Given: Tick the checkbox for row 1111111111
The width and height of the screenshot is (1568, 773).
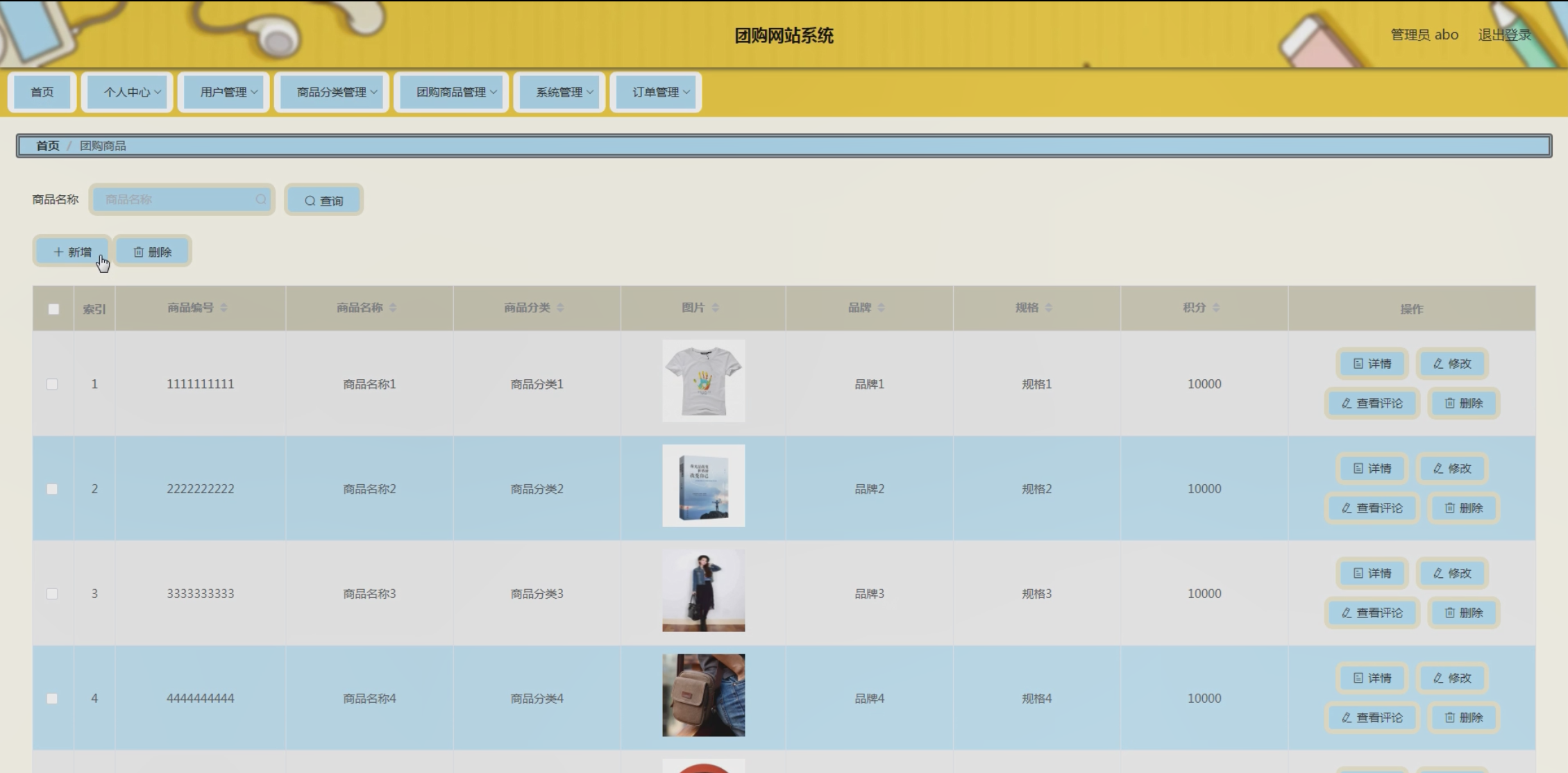Looking at the screenshot, I should (52, 384).
